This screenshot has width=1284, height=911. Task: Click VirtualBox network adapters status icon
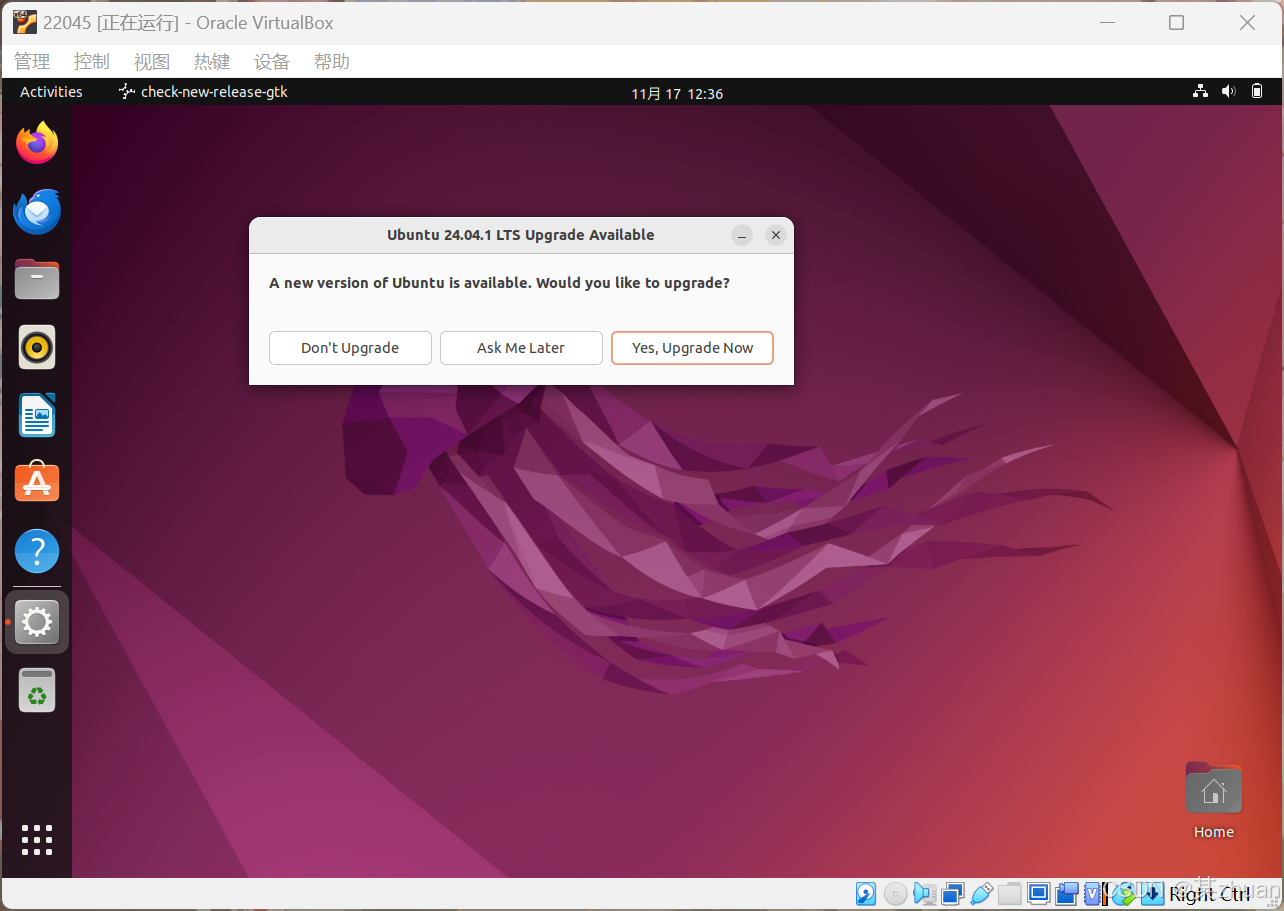point(953,893)
